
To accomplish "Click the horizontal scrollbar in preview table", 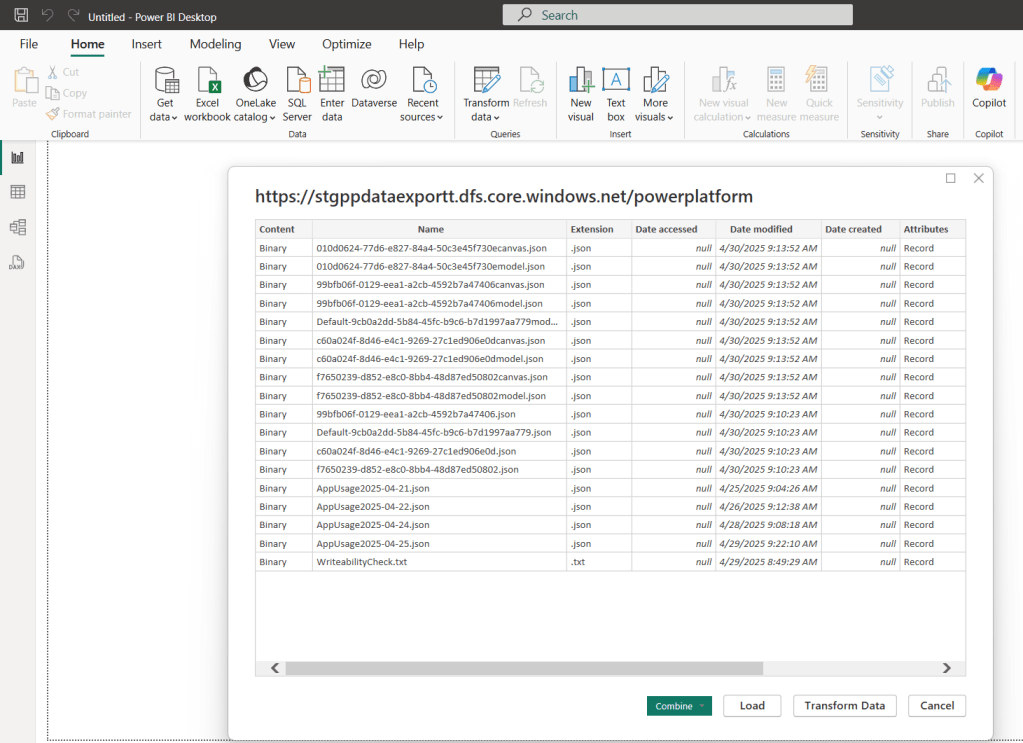I will (x=524, y=668).
